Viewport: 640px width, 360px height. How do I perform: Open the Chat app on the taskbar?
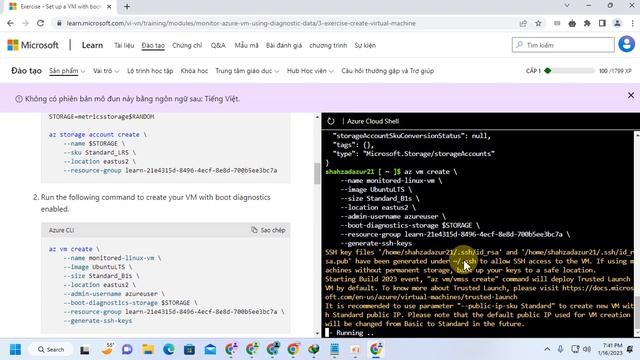pyautogui.click(x=127, y=349)
